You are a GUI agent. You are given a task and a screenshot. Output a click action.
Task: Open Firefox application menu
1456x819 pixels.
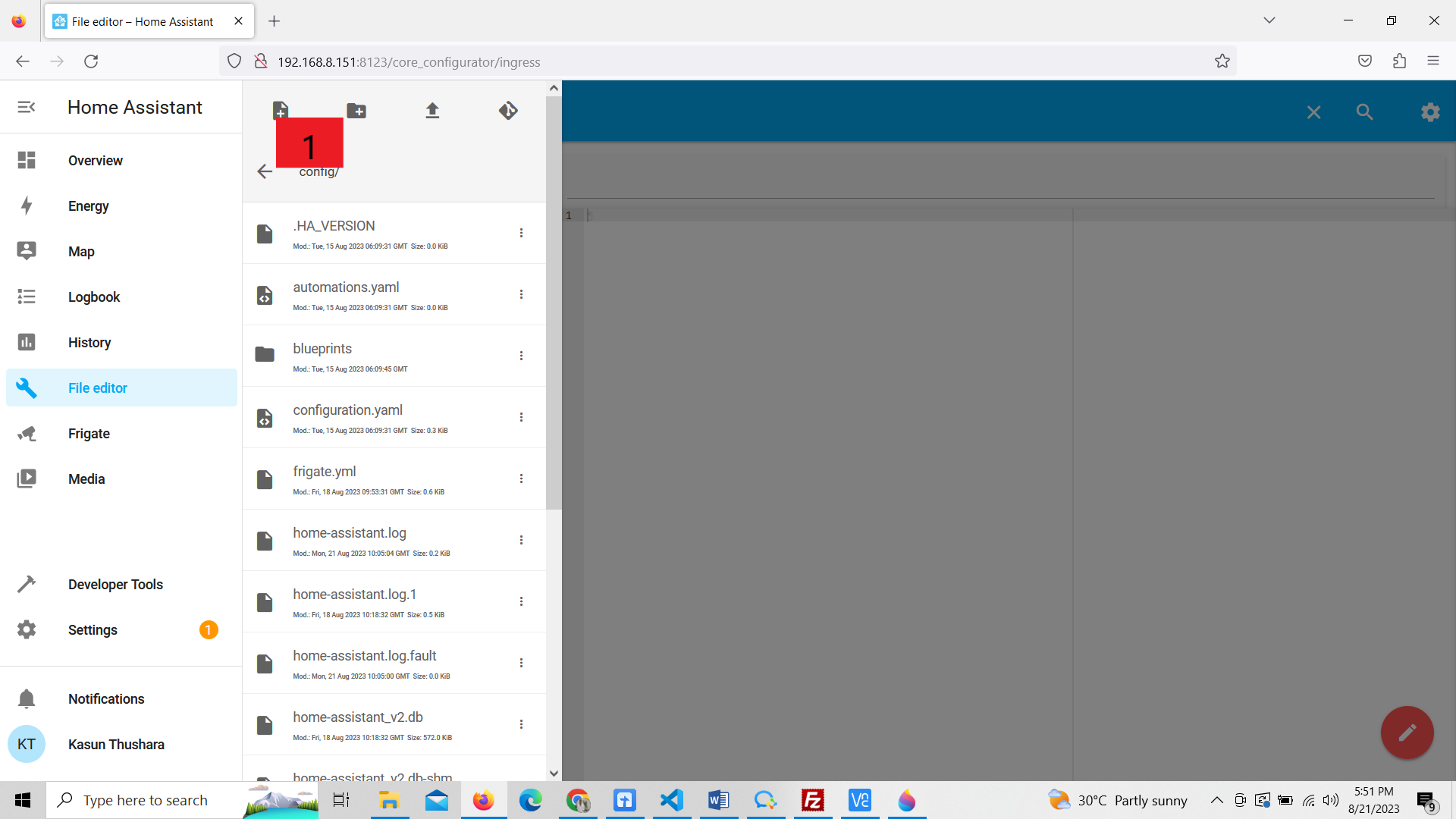1433,61
